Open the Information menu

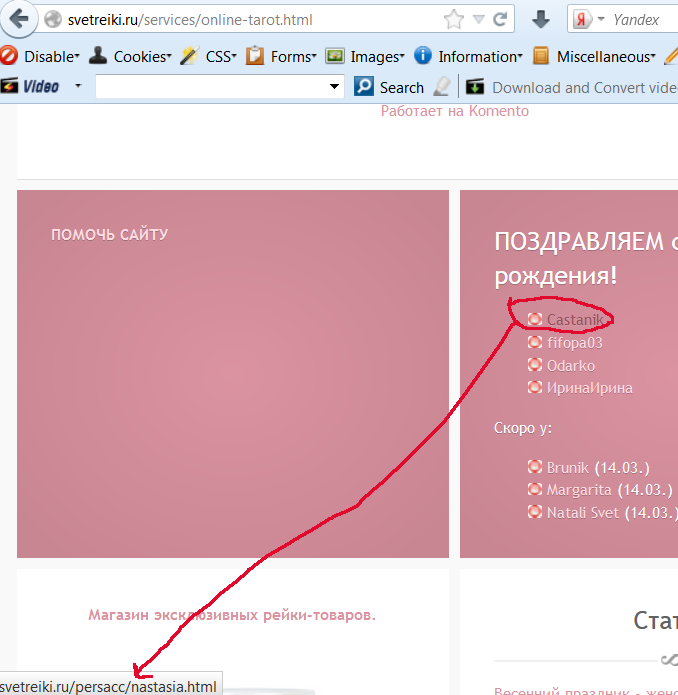coord(480,57)
